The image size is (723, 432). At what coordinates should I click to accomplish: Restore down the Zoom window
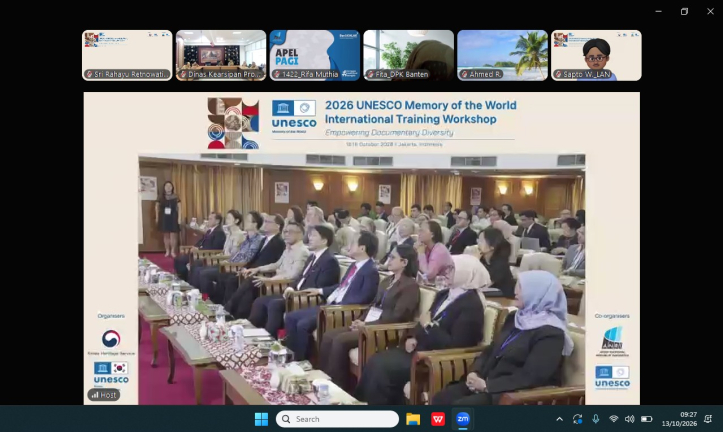684,12
